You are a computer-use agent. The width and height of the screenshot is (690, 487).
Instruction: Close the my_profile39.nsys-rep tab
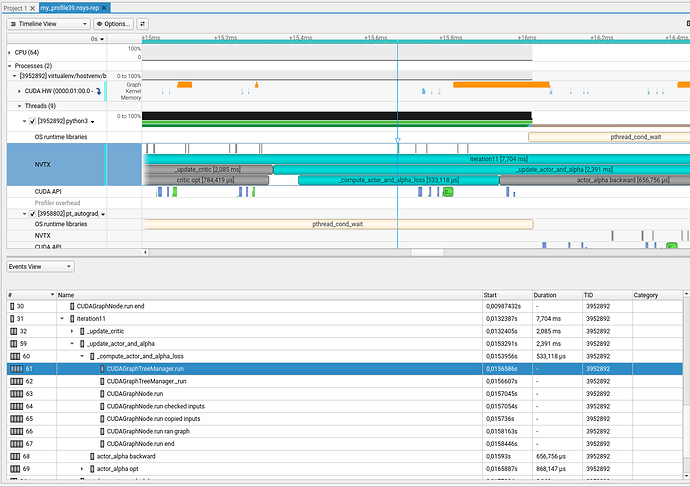click(104, 8)
